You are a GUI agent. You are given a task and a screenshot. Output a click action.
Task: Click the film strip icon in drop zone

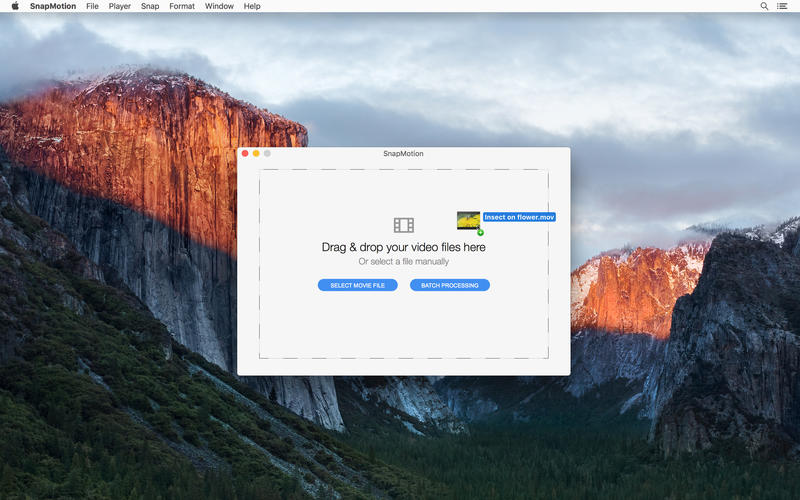[403, 225]
